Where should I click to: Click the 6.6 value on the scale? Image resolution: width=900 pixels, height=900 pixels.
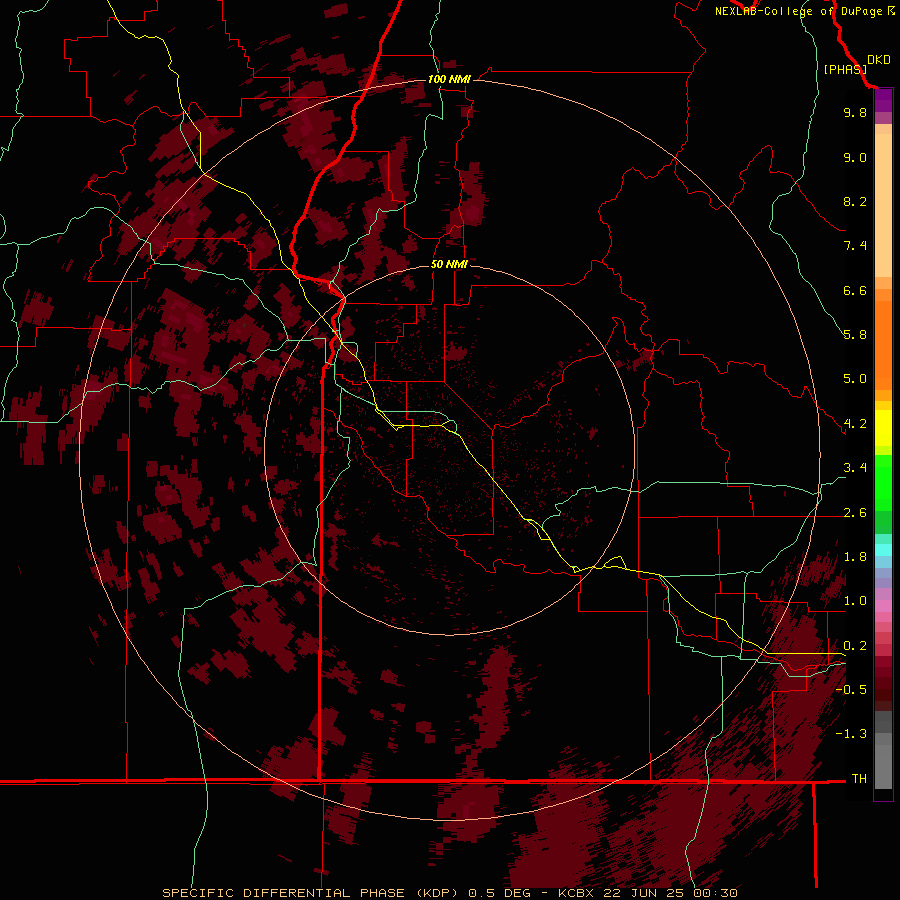click(x=855, y=290)
